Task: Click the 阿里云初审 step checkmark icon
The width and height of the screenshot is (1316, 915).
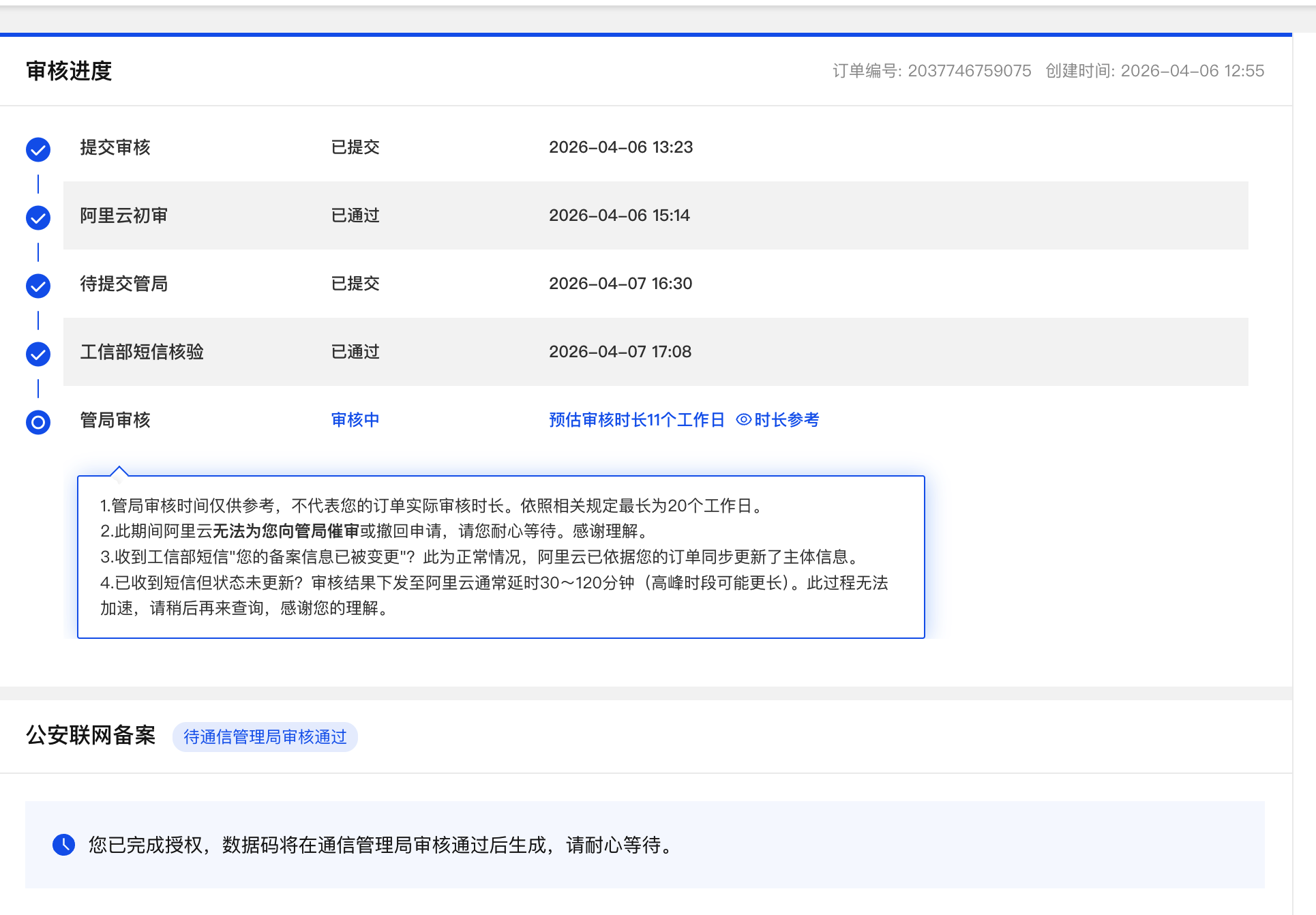Action: pyautogui.click(x=38, y=217)
